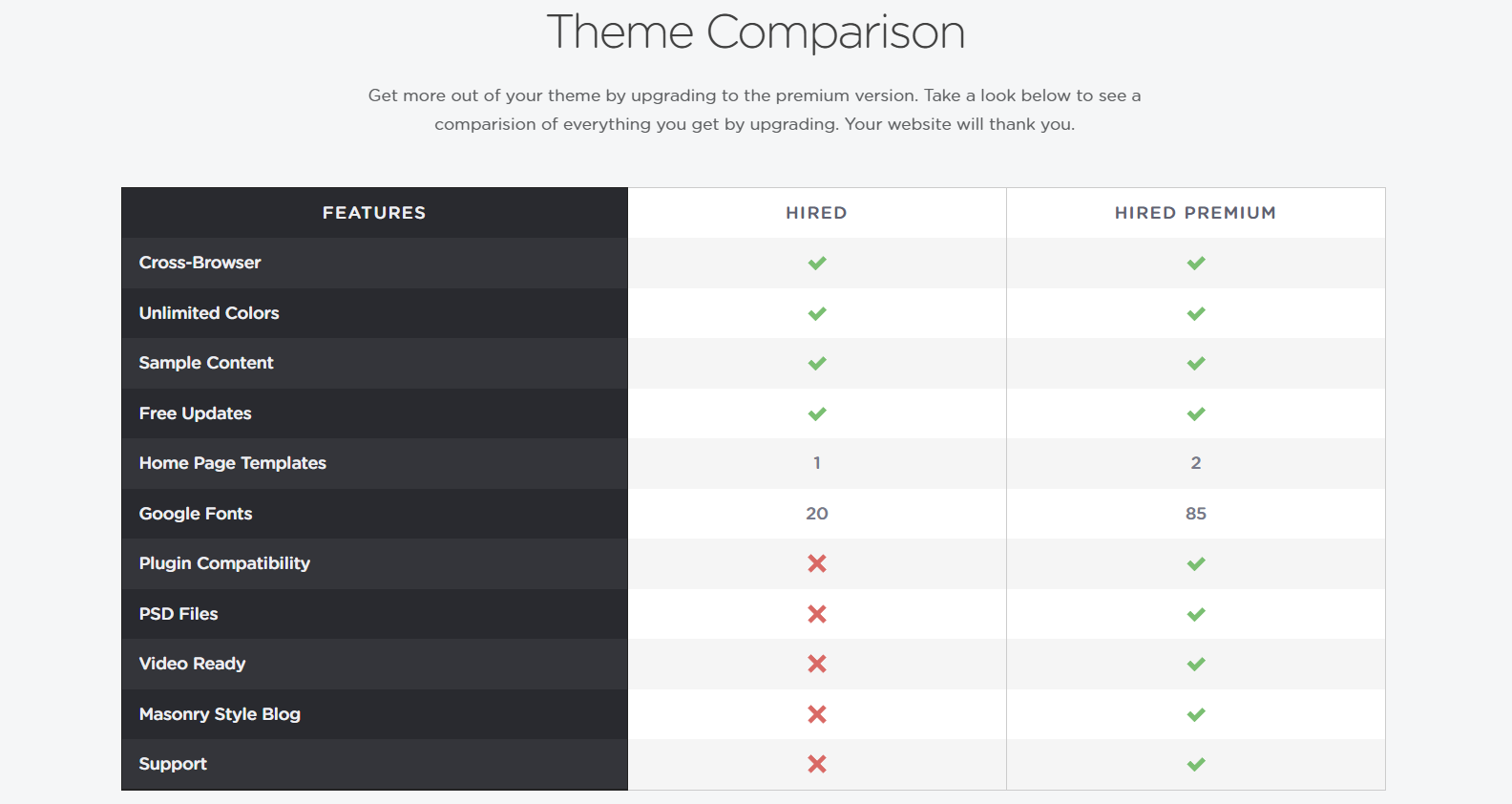1512x804 pixels.
Task: Click the red X for Plugin Compatibility
Action: pyautogui.click(x=816, y=563)
